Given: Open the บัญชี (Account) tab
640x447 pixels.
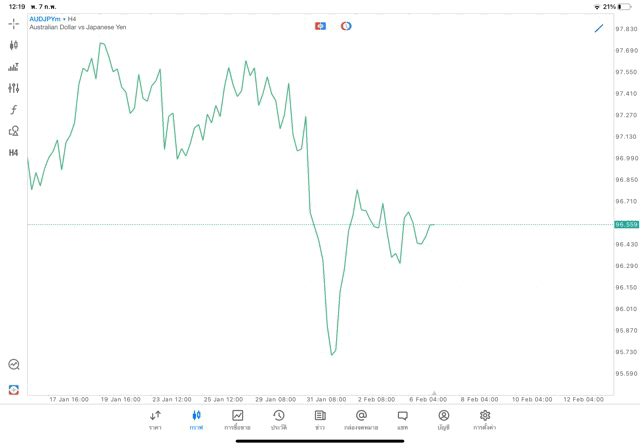Looking at the screenshot, I should tap(443, 420).
